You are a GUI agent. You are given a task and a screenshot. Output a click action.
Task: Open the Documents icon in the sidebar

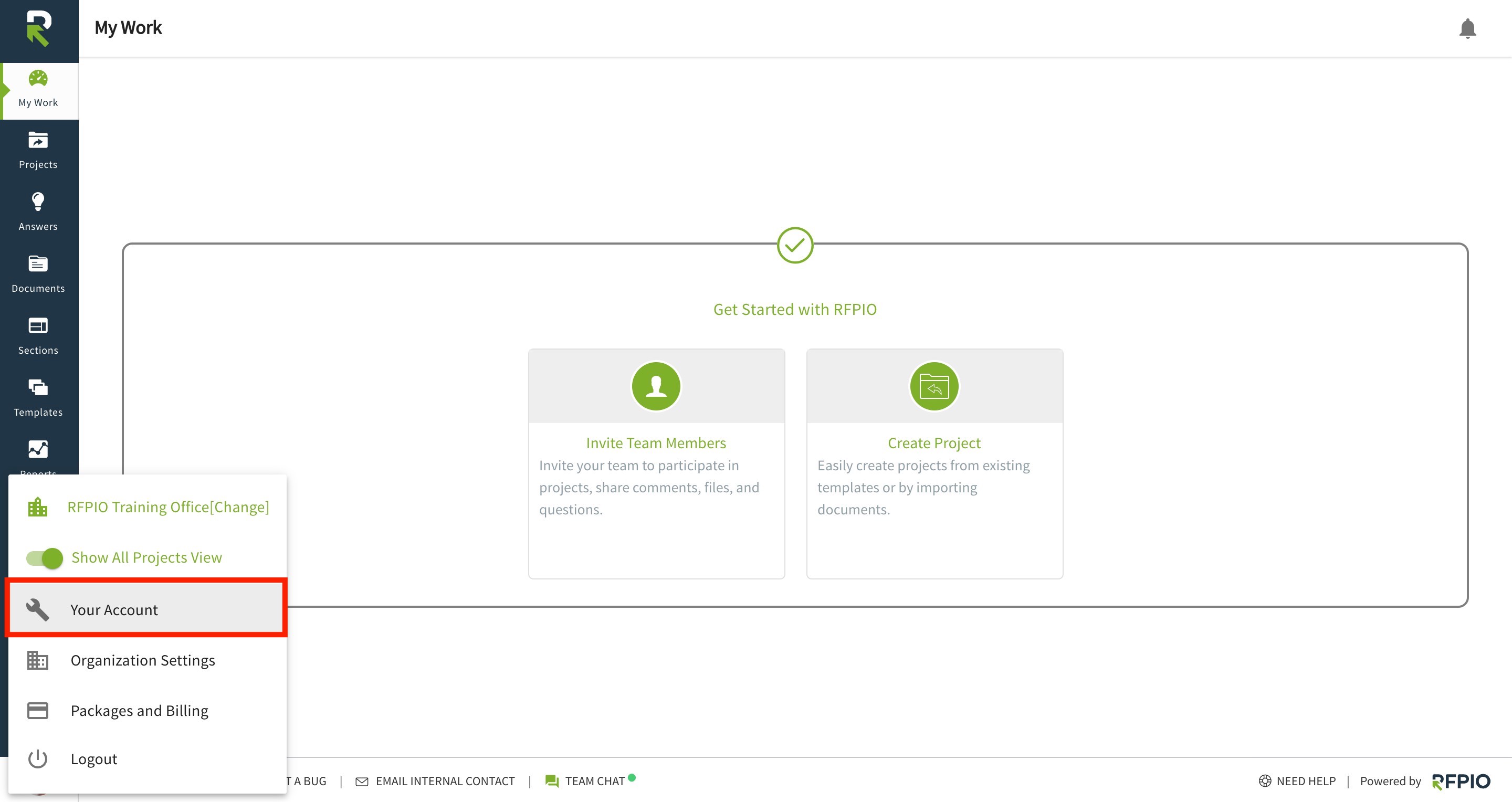click(x=38, y=264)
